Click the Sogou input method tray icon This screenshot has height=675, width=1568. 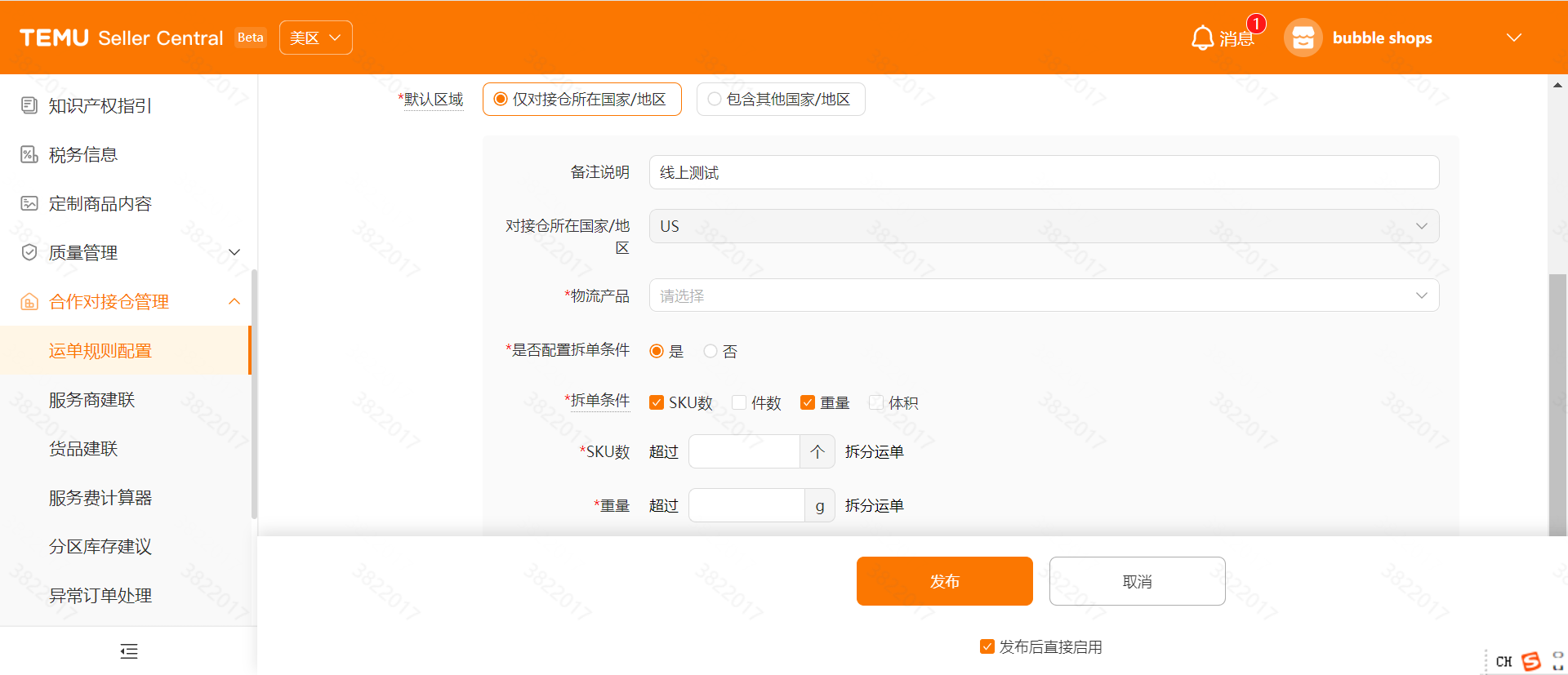click(x=1530, y=661)
